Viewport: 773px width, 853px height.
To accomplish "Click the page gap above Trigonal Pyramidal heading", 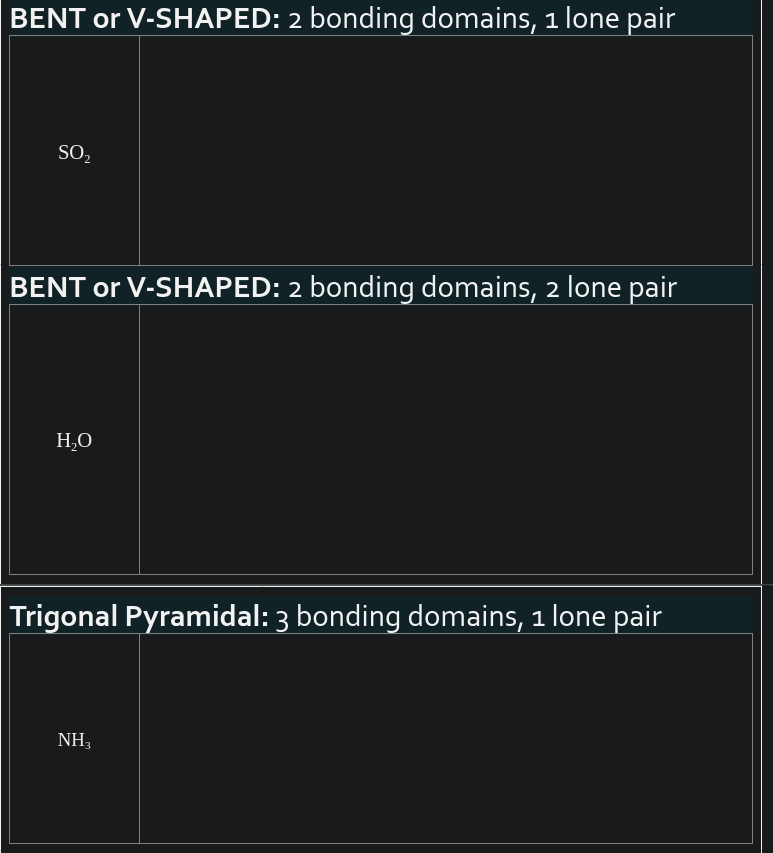I will 380,591.
